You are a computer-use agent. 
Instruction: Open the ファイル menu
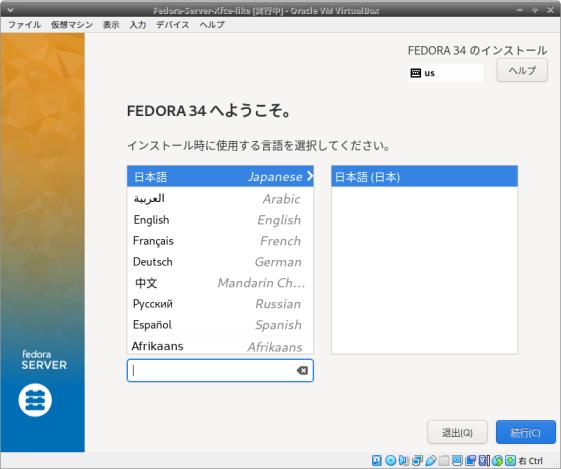coord(25,25)
